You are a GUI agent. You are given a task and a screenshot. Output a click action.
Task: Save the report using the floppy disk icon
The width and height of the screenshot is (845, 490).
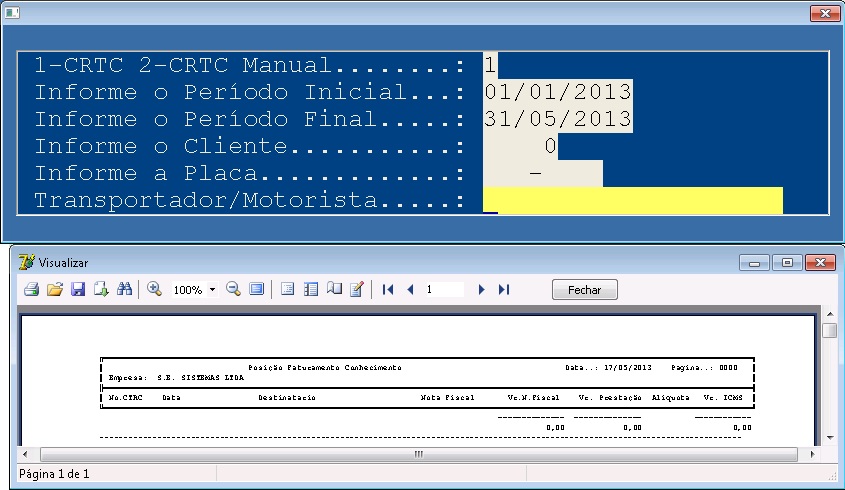coord(78,289)
